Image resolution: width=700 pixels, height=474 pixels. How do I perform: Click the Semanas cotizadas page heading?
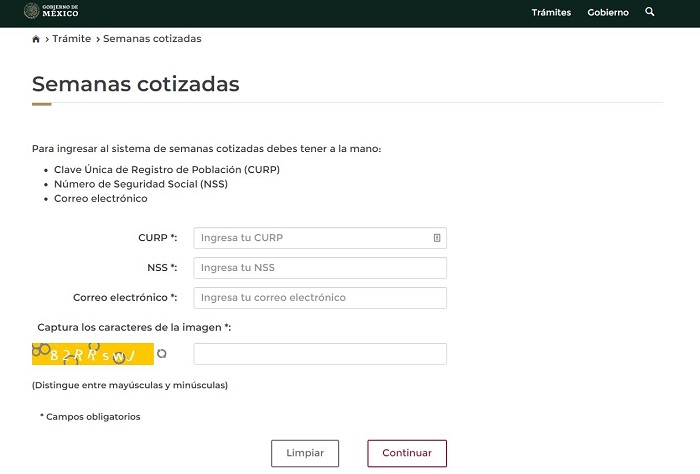click(x=136, y=84)
